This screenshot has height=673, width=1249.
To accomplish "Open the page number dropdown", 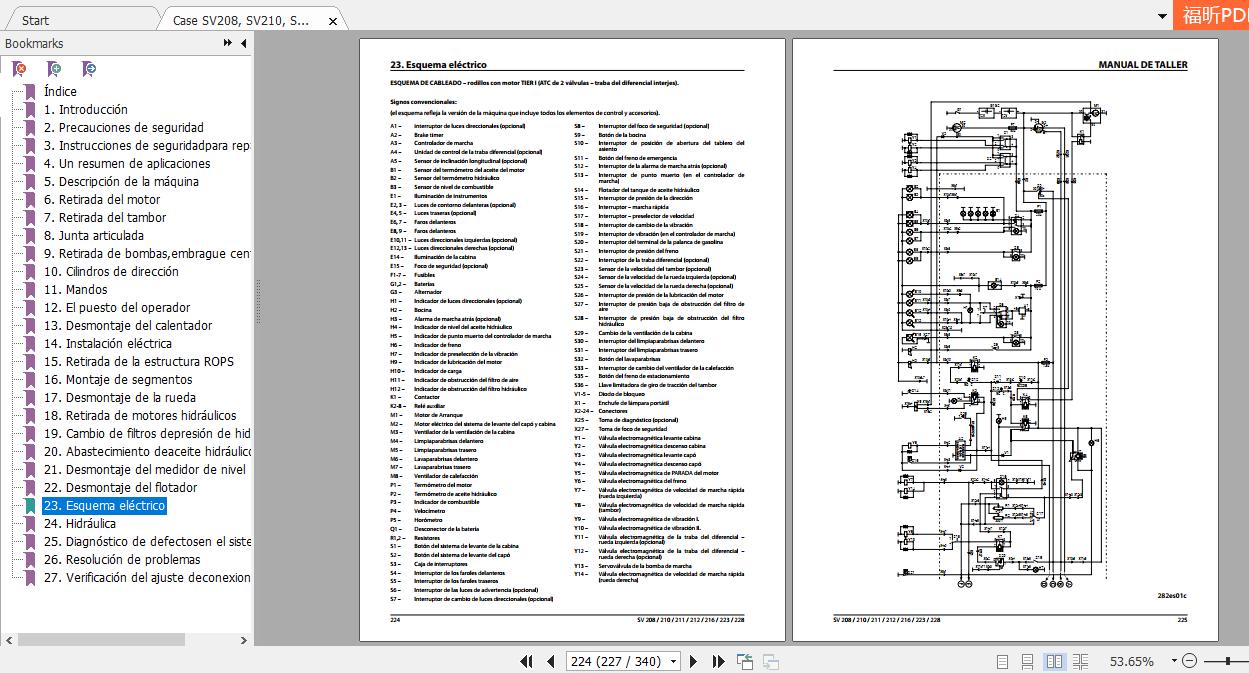I will coord(673,661).
